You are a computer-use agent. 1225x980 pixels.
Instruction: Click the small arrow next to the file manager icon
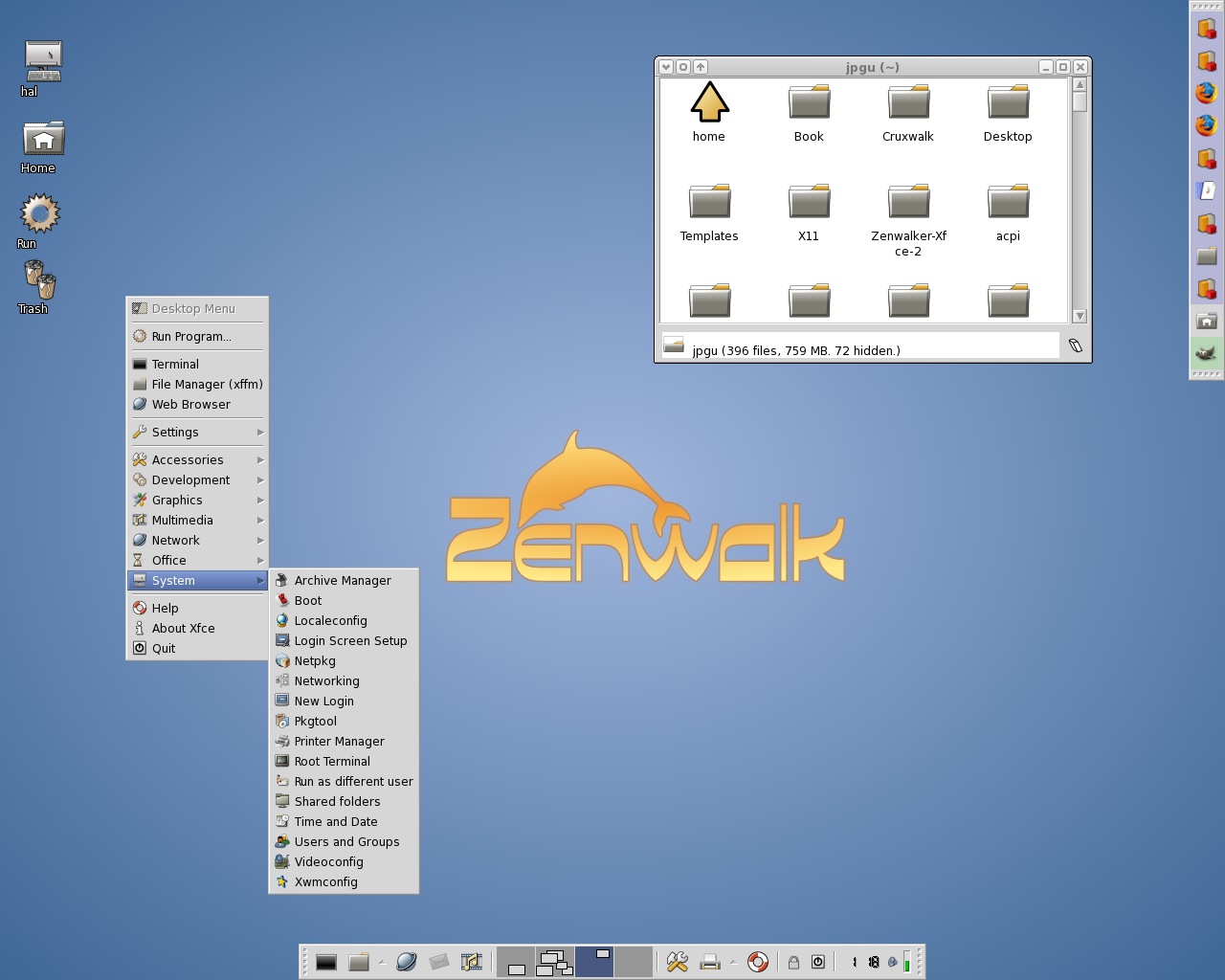coord(381,965)
